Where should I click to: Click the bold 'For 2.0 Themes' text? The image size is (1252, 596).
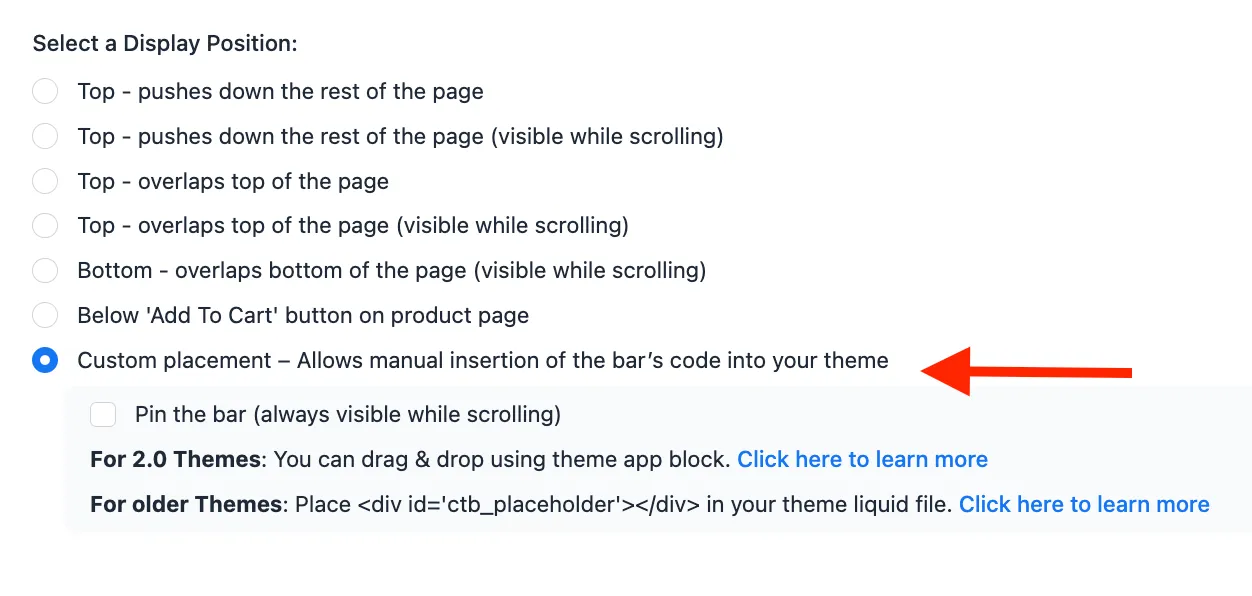point(175,459)
